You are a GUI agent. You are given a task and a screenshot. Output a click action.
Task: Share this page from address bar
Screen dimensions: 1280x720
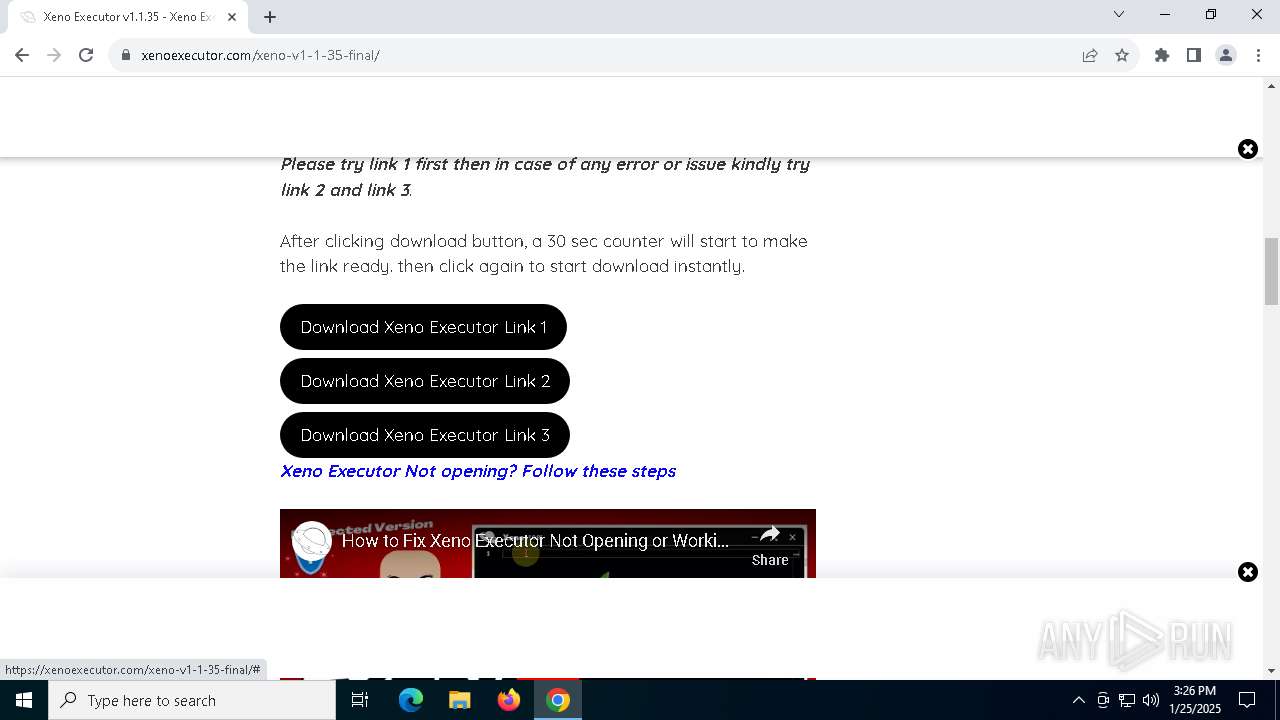[1090, 55]
